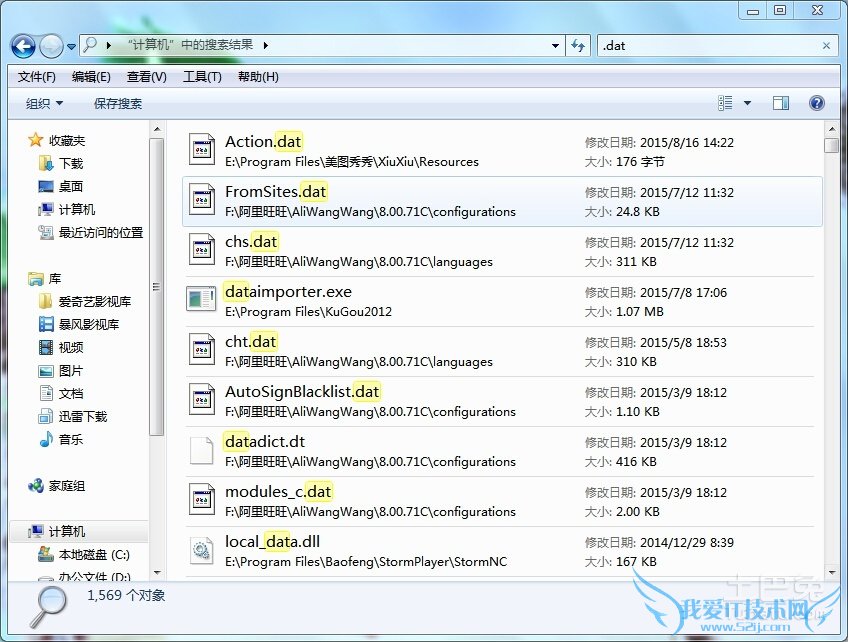Toggle the preview pane

781,103
